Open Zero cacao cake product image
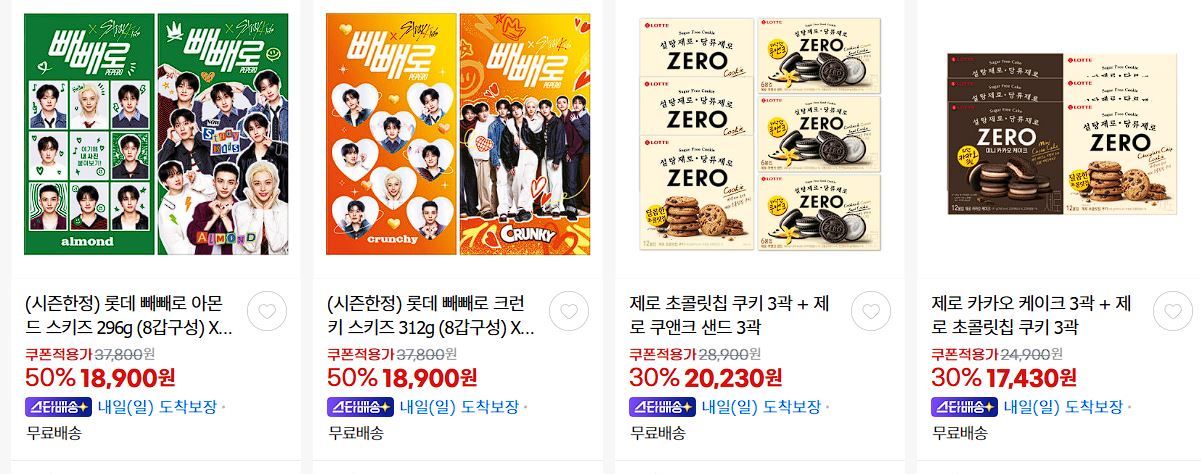This screenshot has width=1201, height=474. (1063, 134)
